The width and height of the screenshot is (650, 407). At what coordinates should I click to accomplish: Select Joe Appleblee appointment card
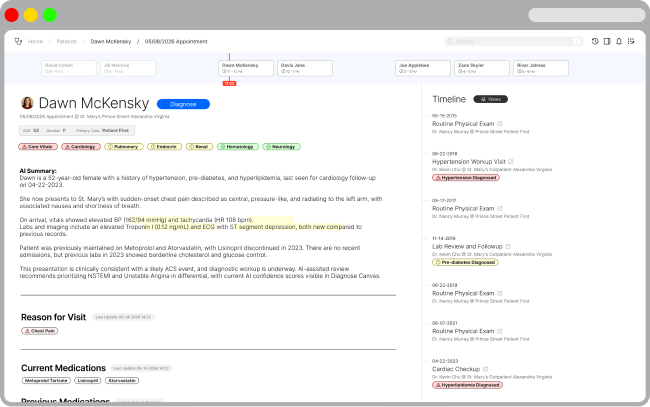tap(423, 68)
